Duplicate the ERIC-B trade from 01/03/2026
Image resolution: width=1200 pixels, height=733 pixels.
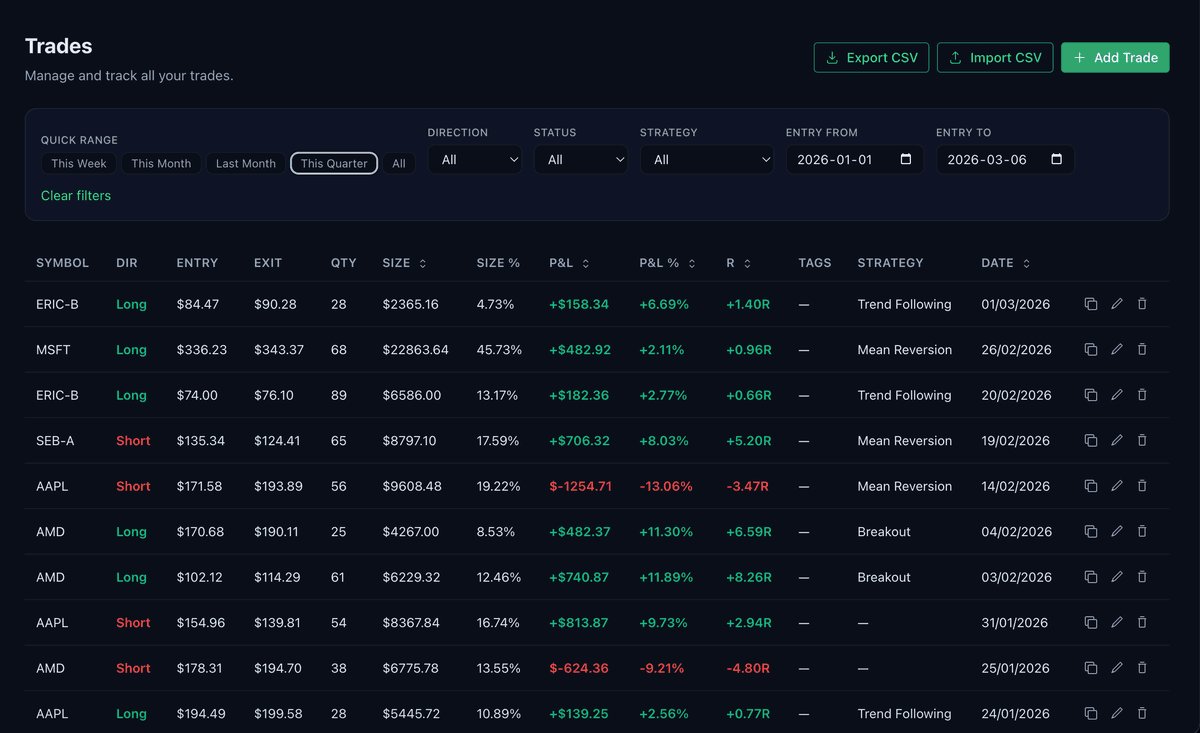(x=1090, y=304)
